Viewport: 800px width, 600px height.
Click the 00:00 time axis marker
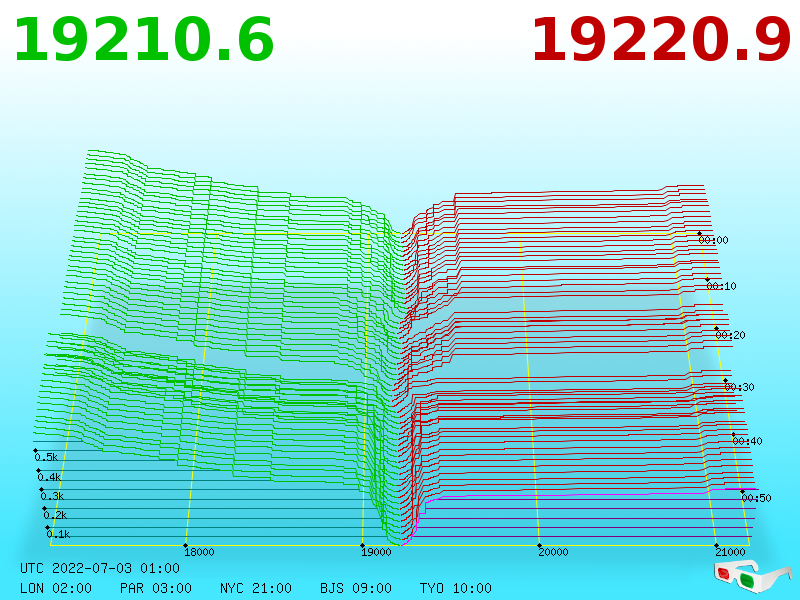click(x=713, y=240)
